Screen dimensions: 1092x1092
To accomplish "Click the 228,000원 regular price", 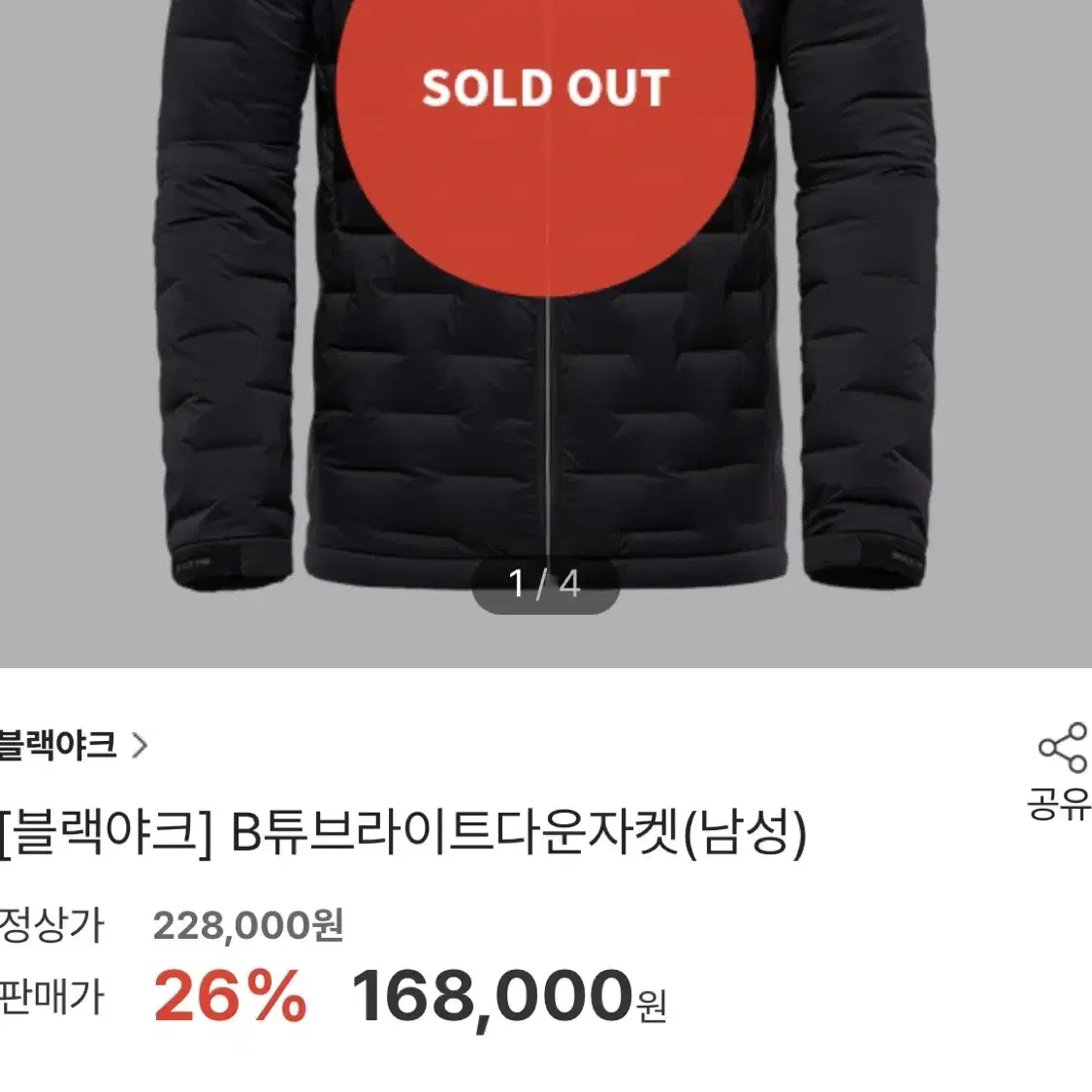I will click(248, 926).
